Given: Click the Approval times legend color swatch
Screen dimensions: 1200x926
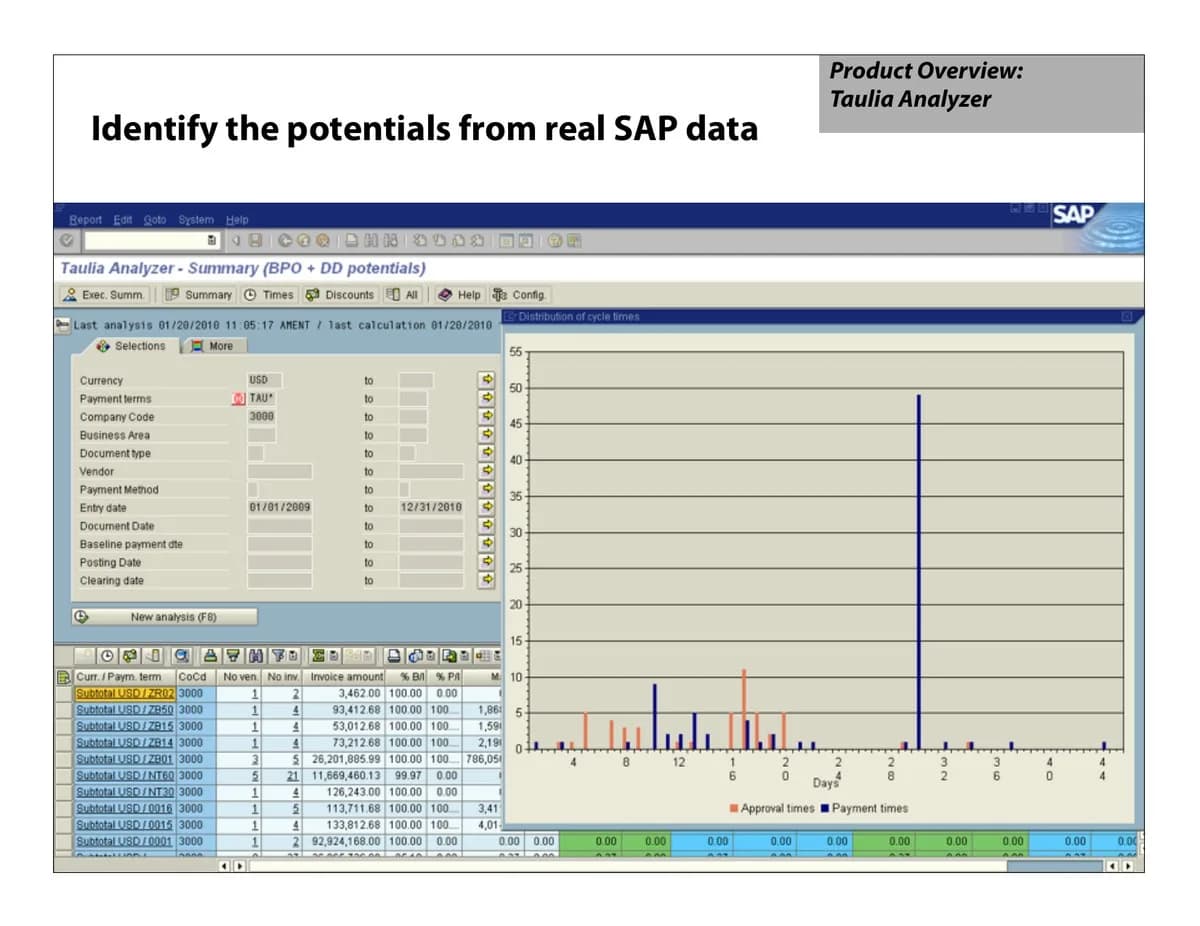Looking at the screenshot, I should coord(735,808).
